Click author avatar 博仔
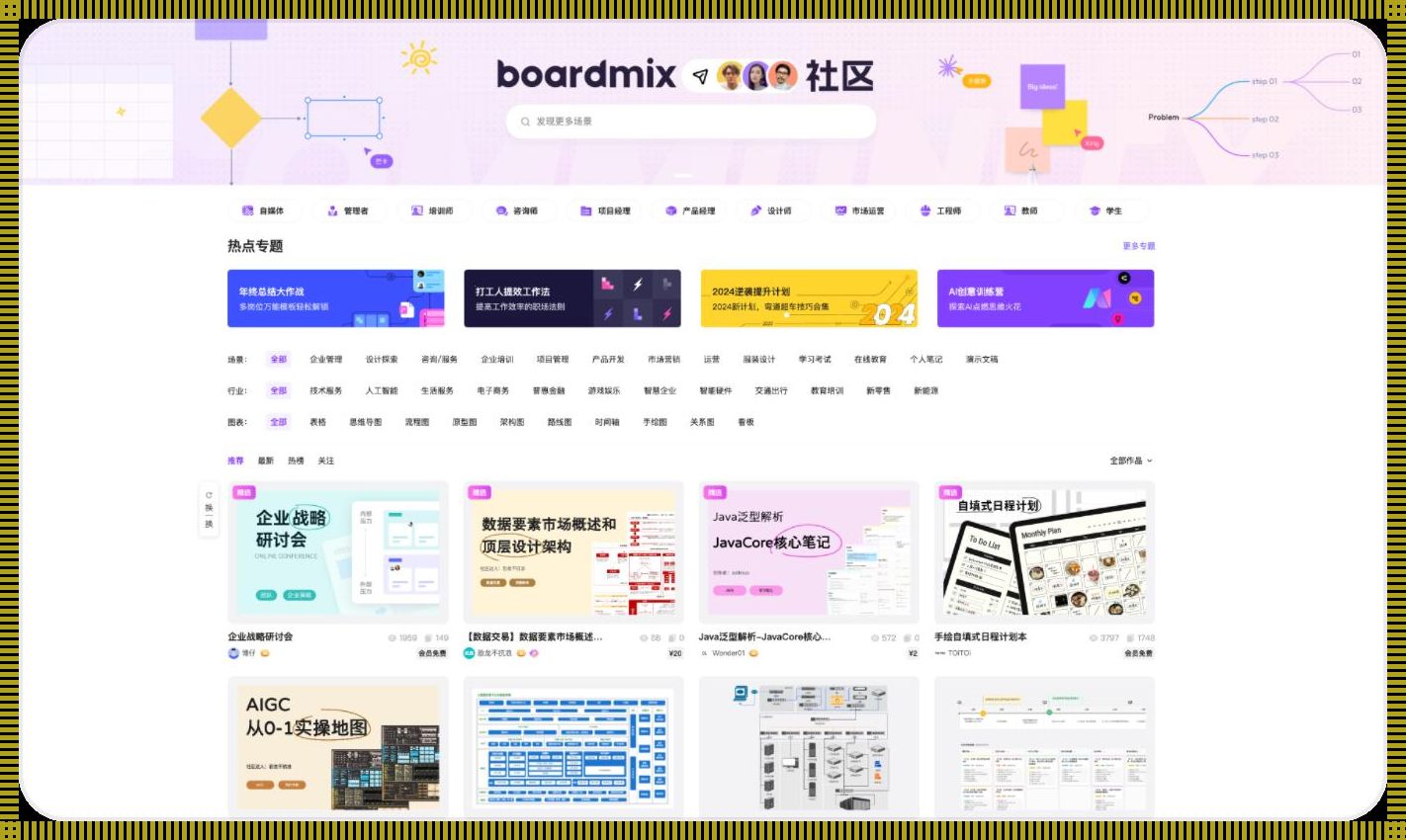Image resolution: width=1406 pixels, height=840 pixels. click(x=233, y=652)
